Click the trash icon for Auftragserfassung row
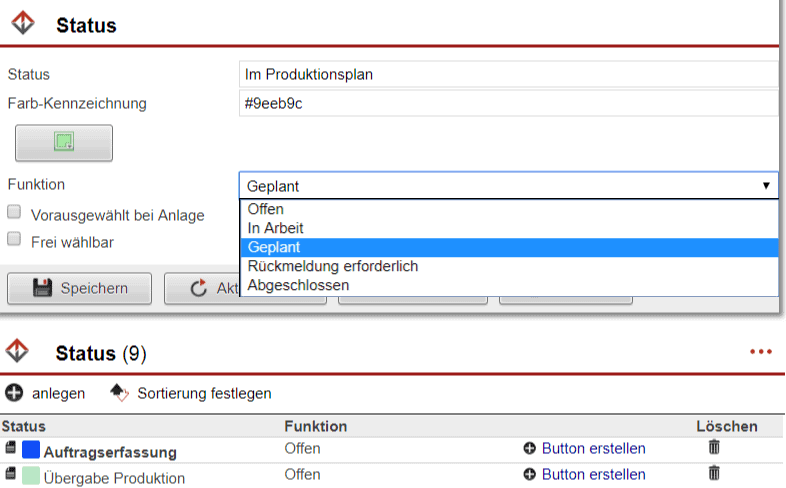786x488 pixels. (713, 448)
